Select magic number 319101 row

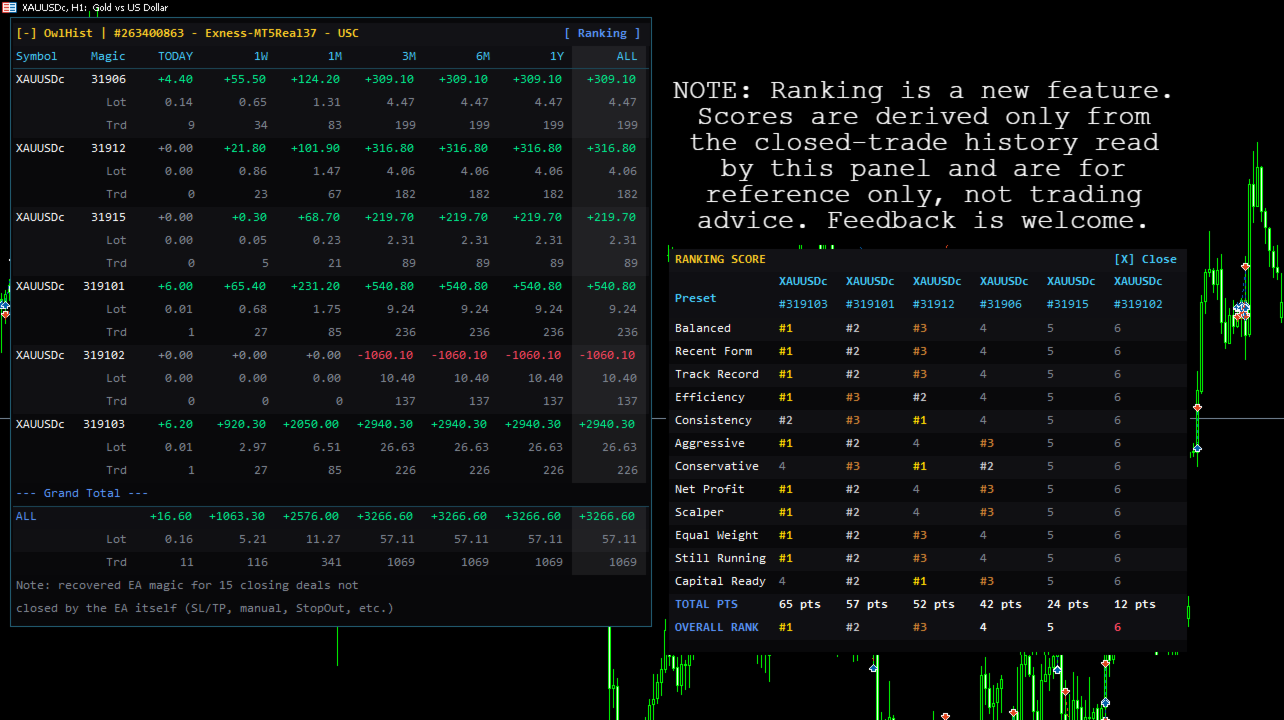328,286
